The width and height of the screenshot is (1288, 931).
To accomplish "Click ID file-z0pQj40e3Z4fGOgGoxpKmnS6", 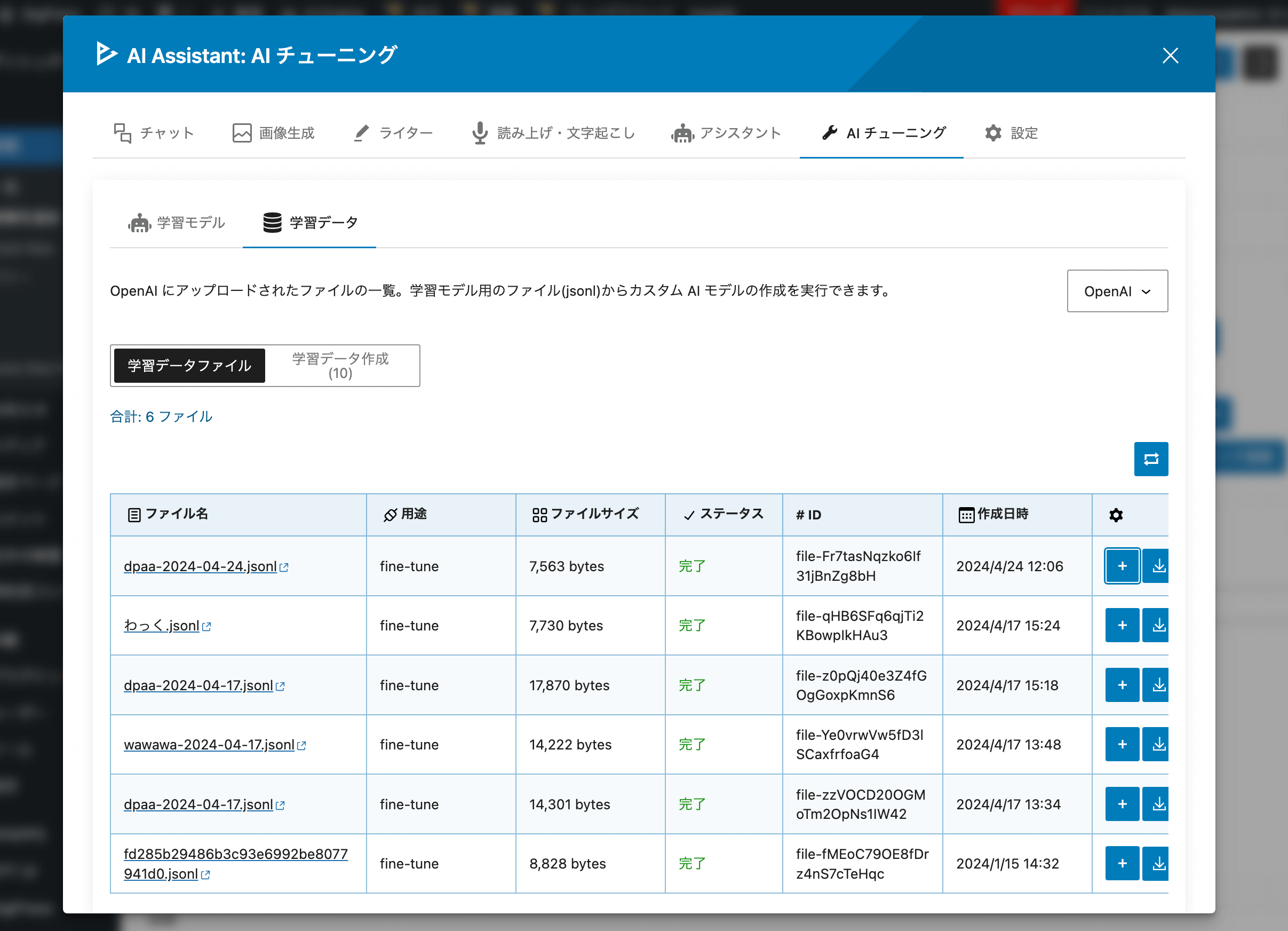I will point(861,685).
